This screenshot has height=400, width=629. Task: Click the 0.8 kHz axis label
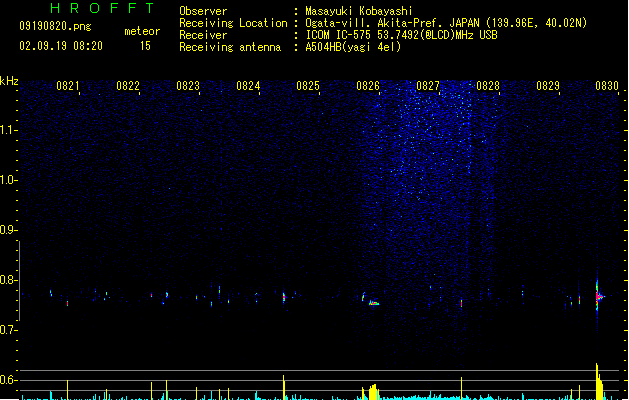click(8, 280)
